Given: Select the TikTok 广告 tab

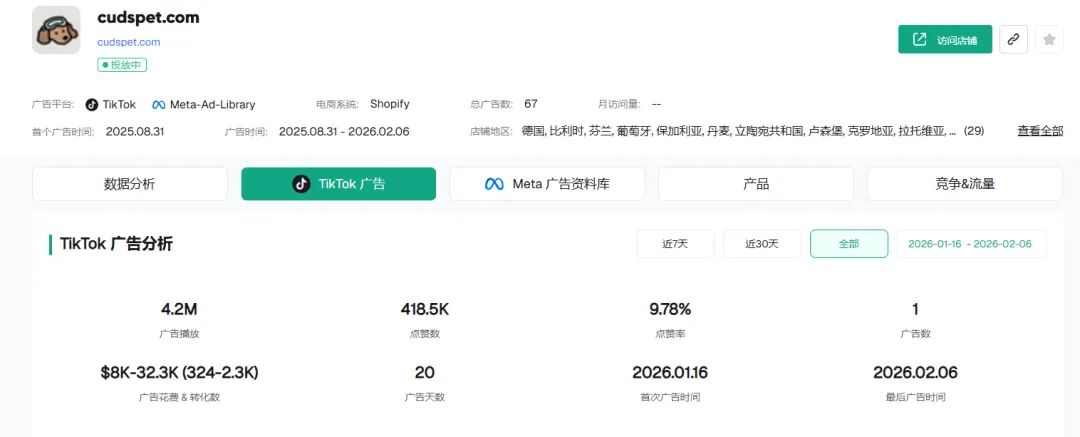Looking at the screenshot, I should pyautogui.click(x=338, y=184).
